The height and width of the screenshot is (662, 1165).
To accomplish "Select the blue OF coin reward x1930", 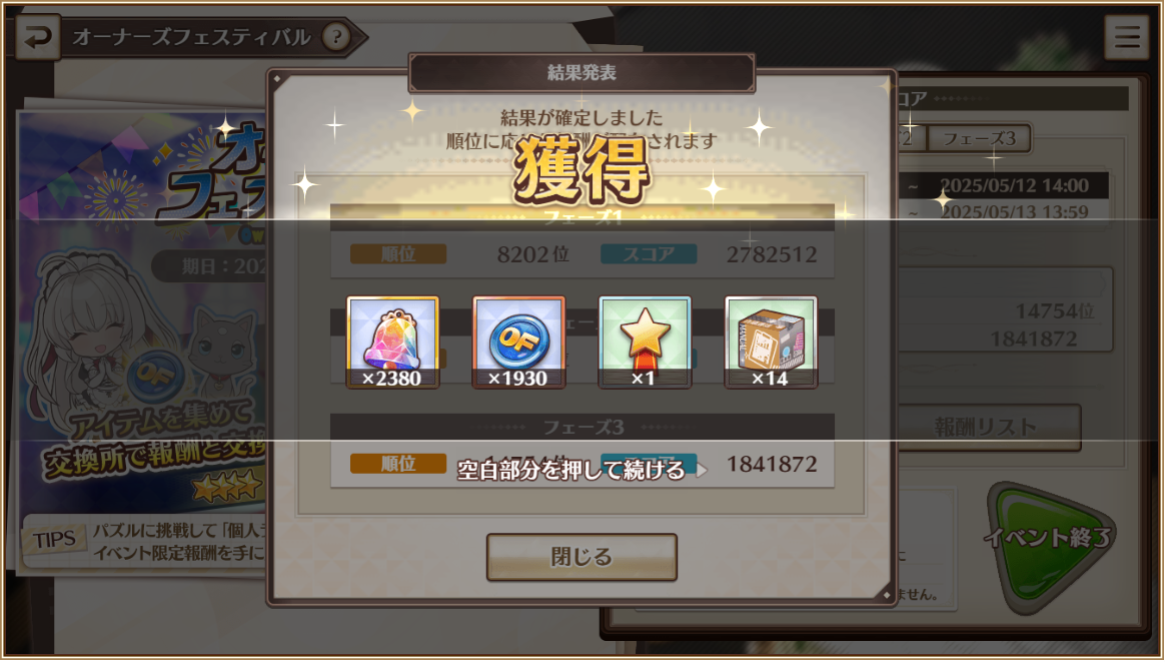I will click(x=519, y=342).
